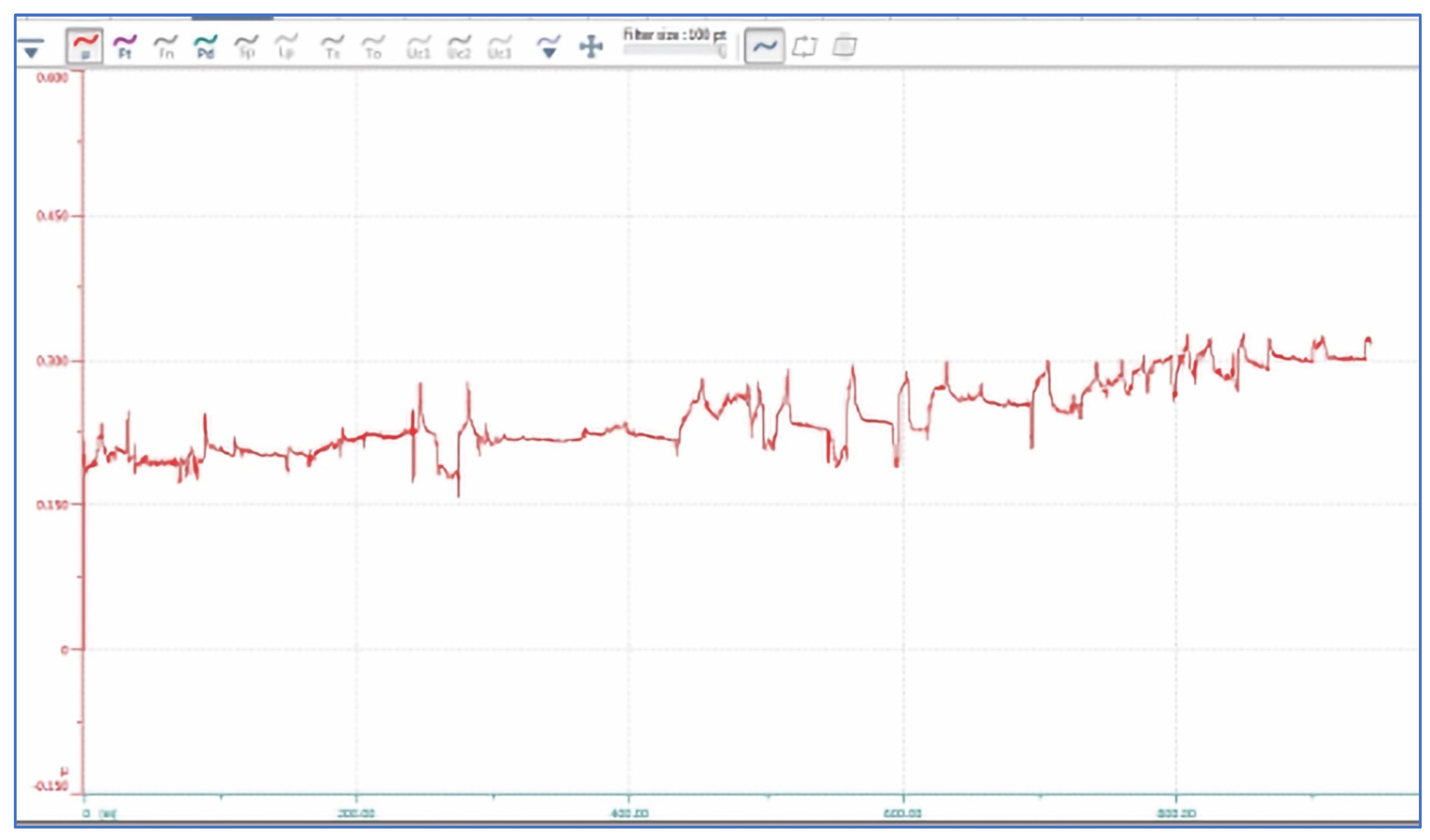Image resolution: width=1430 pixels, height=840 pixels.
Task: Enable the Sp curve icon
Action: pyautogui.click(x=246, y=46)
